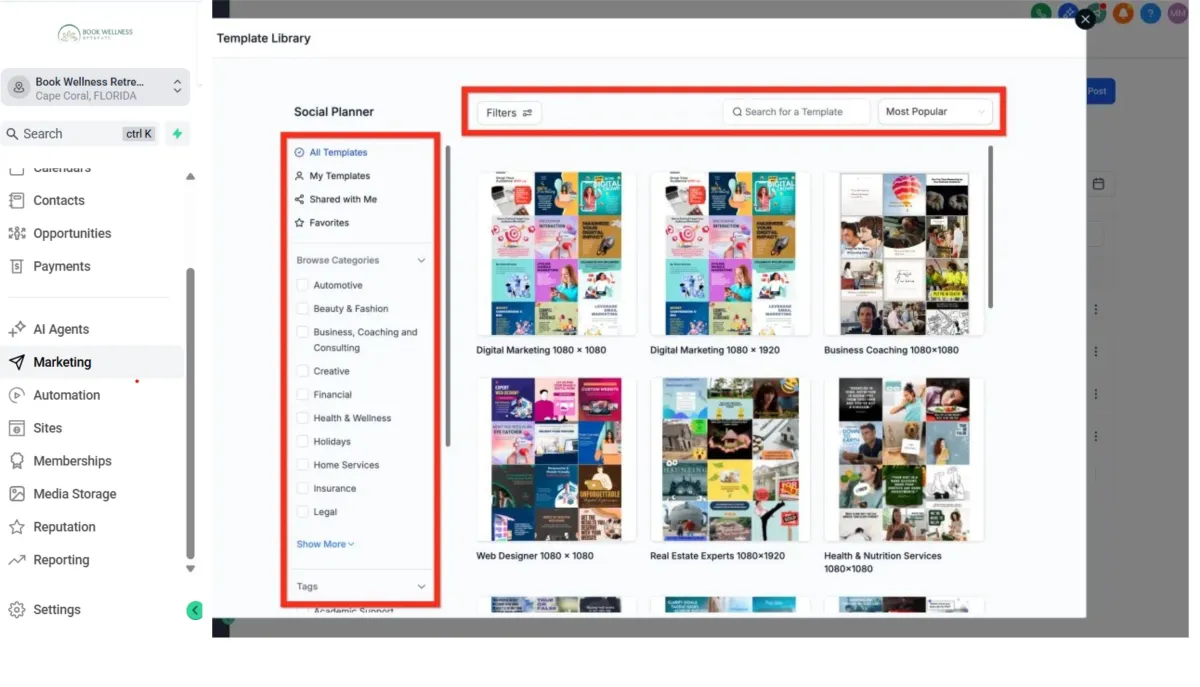The height and width of the screenshot is (687, 1200).
Task: Open the Most Popular sort dropdown
Action: coord(935,112)
